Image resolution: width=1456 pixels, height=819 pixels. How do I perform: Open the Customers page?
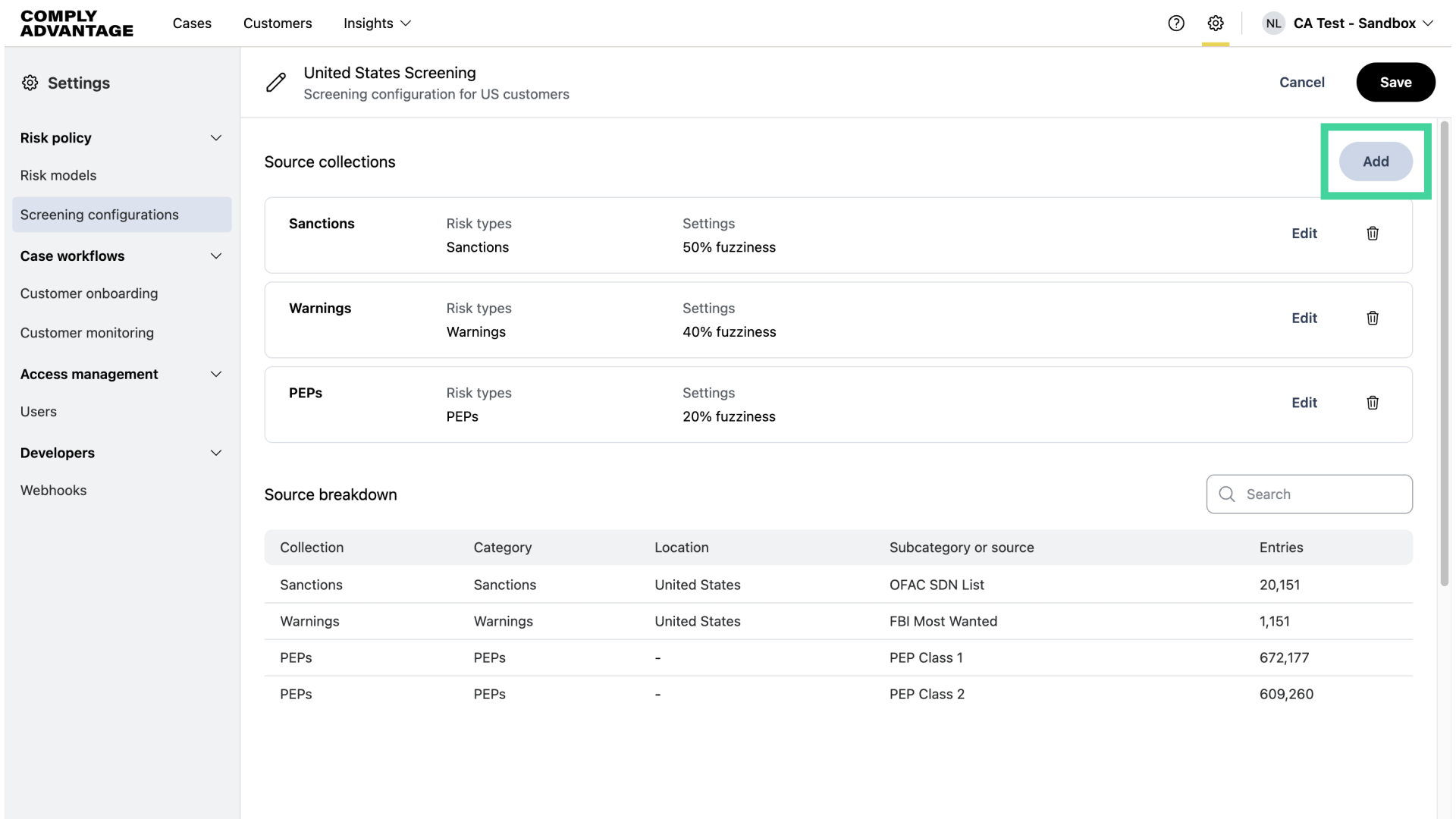(278, 24)
